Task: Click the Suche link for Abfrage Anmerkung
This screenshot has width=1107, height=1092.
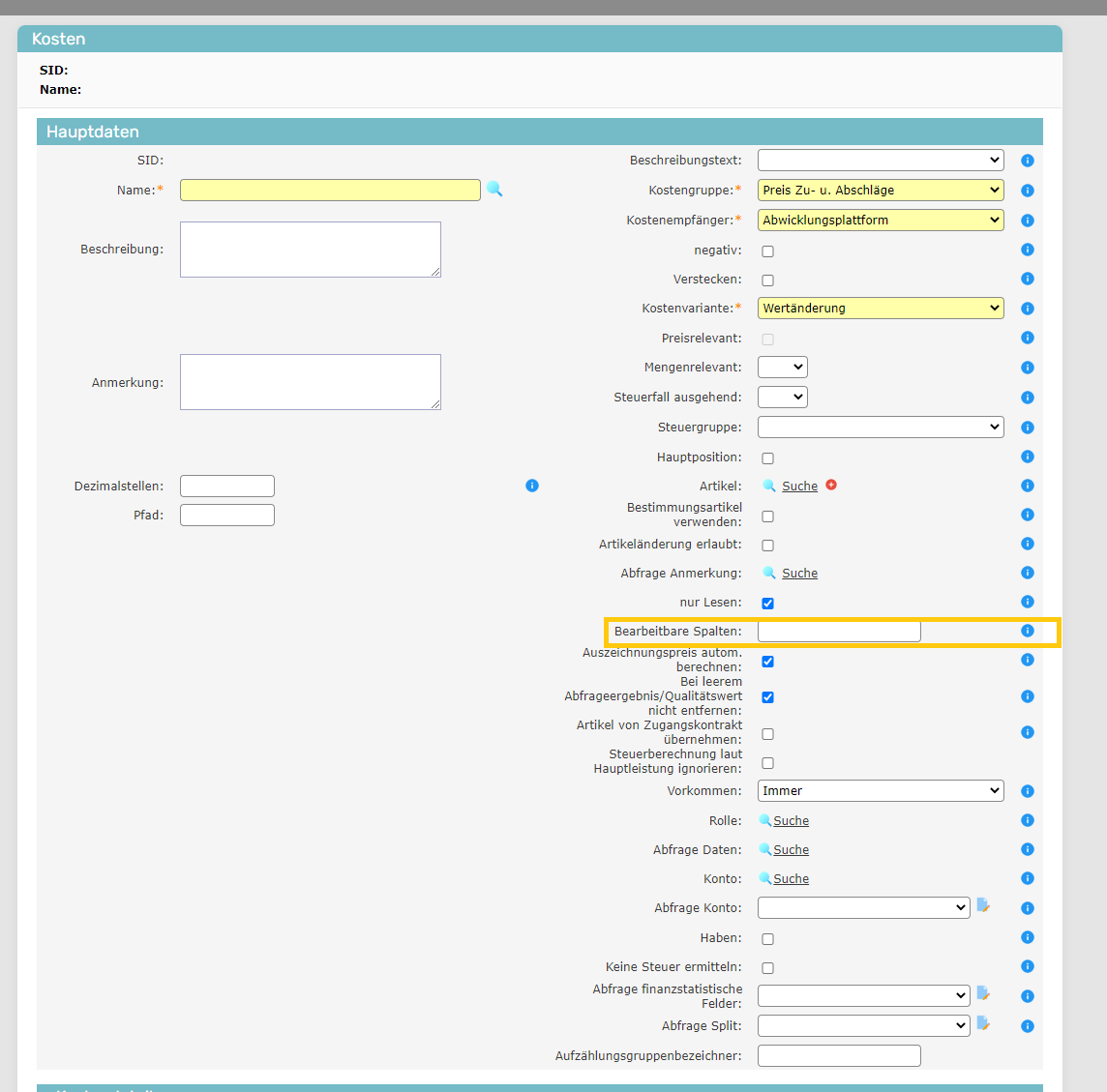Action: (x=799, y=574)
